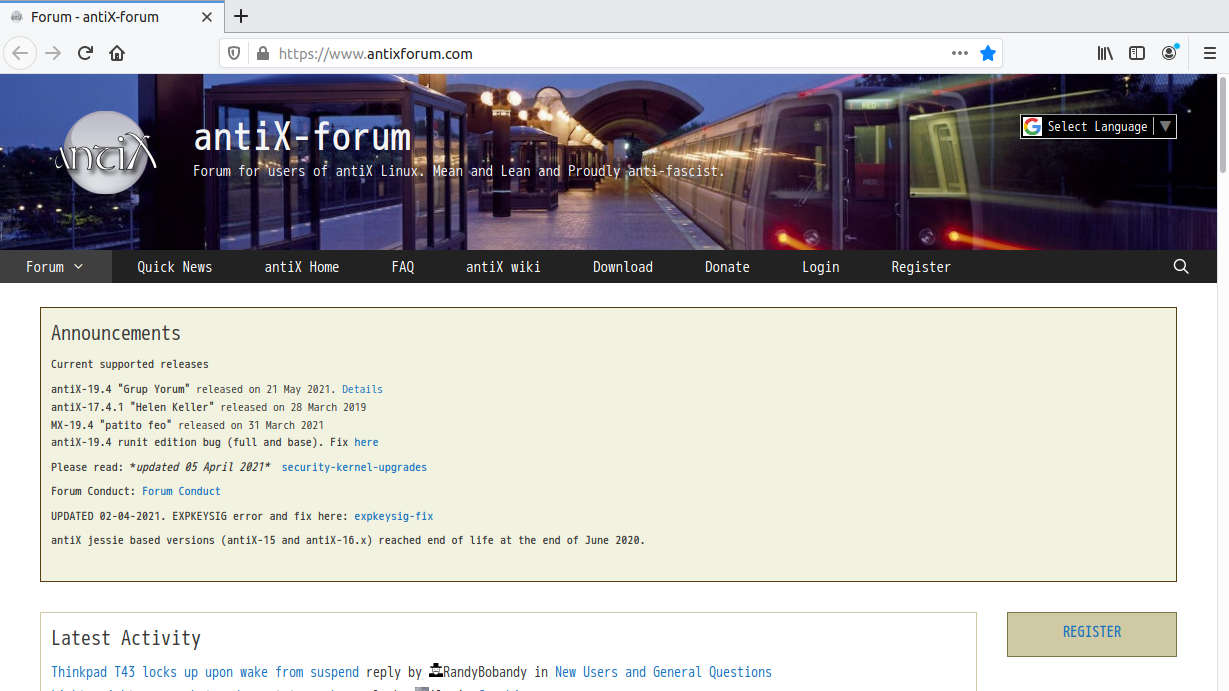Toggle the bookmark star for this page

pos(988,53)
